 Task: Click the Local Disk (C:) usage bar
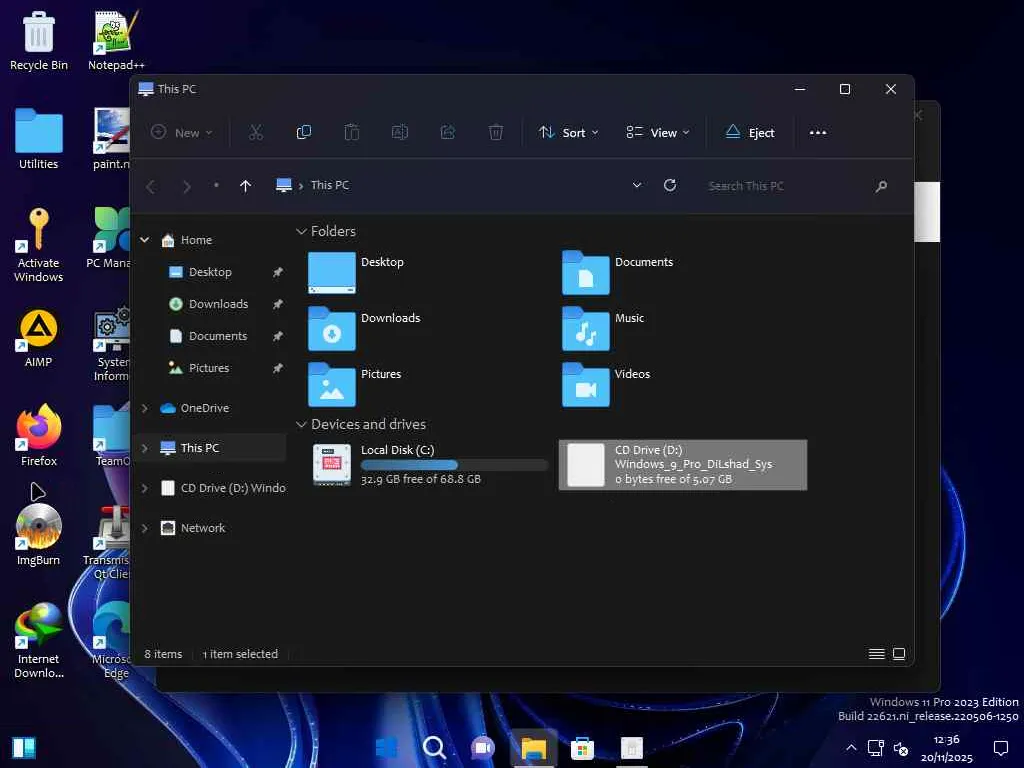(x=455, y=465)
